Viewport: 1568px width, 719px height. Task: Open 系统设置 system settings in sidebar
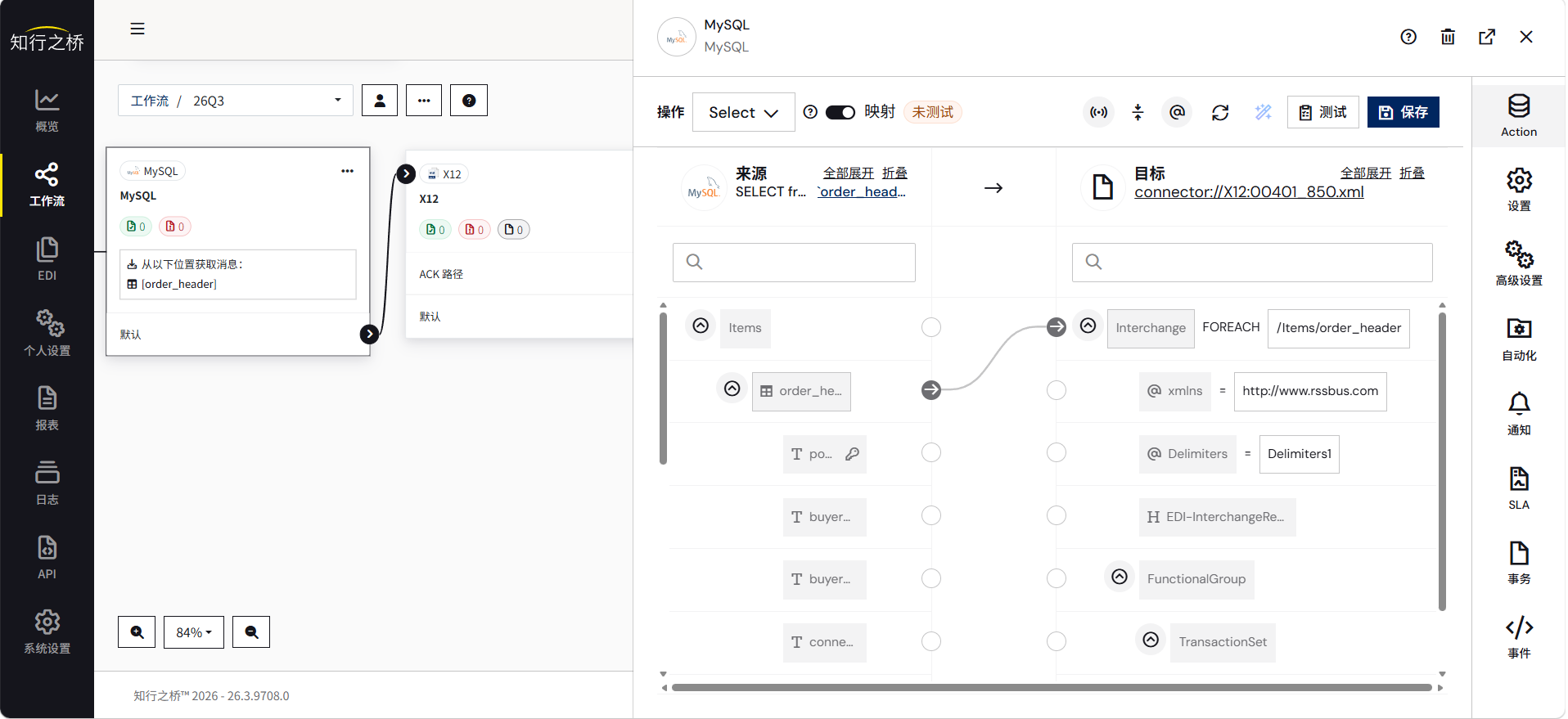point(47,631)
